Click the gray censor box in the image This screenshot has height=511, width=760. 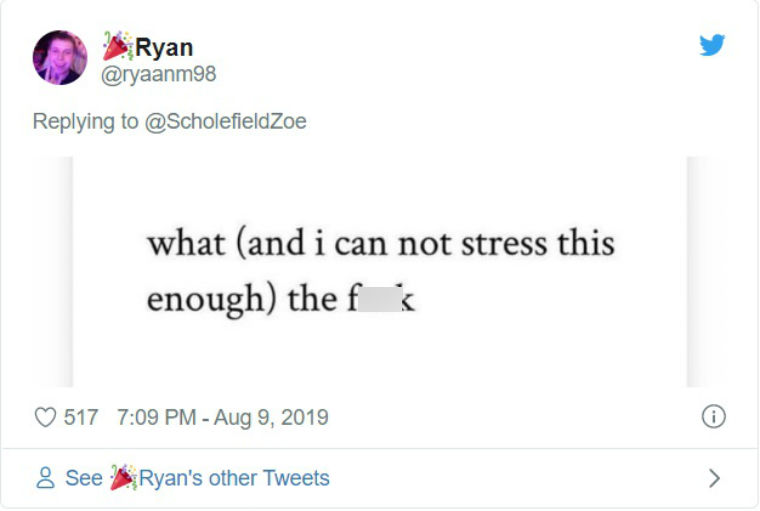[380, 299]
